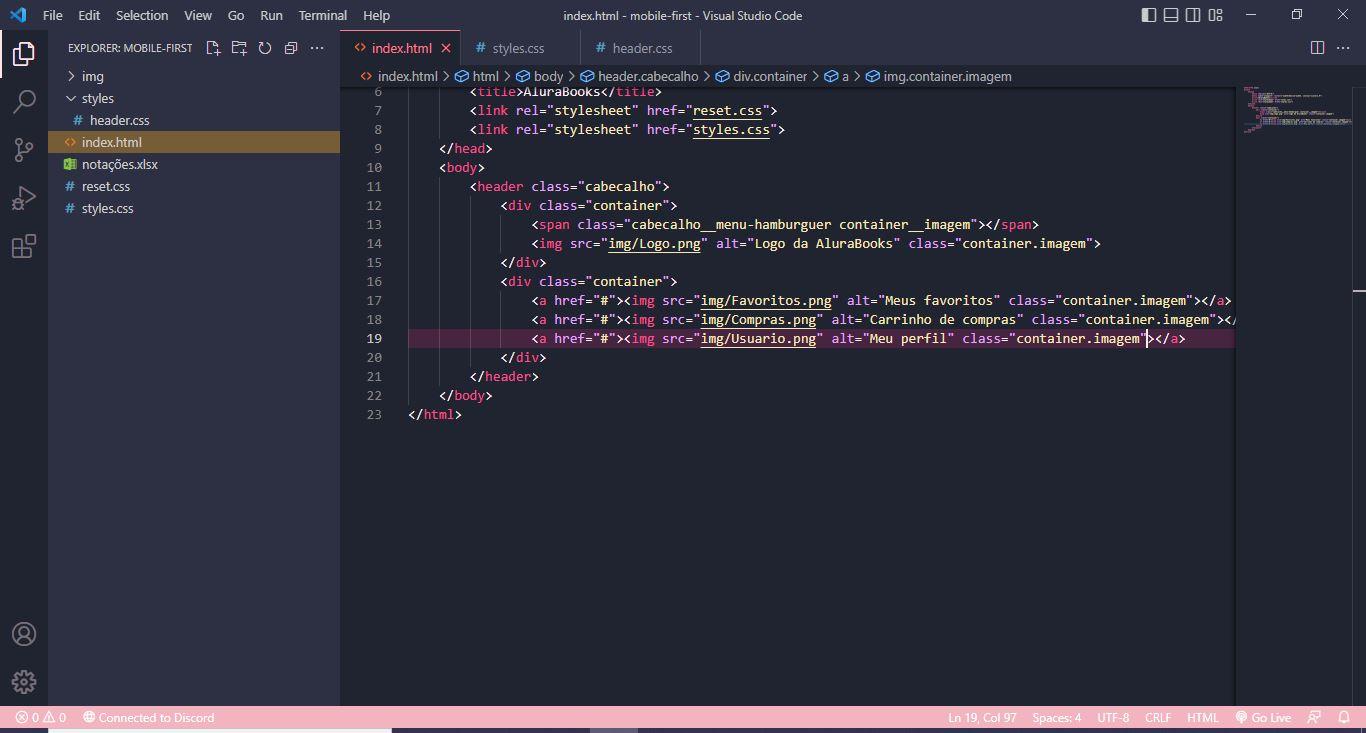Collapse all folders in Explorer
Screen dimensions: 1366x733
coord(291,48)
